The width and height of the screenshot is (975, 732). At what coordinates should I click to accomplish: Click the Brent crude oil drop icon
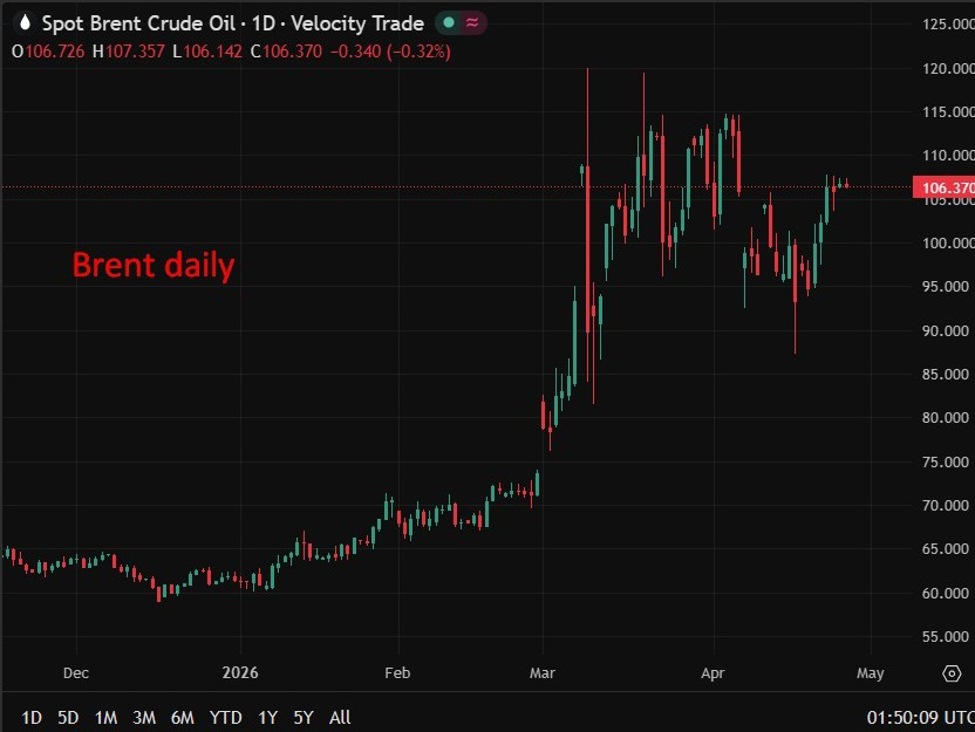24,23
